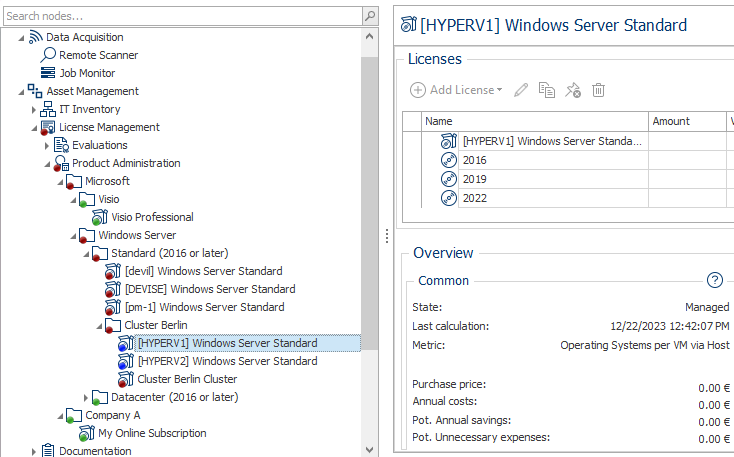Image resolution: width=734 pixels, height=457 pixels.
Task: Click the edit license pencil icon
Action: 521,89
